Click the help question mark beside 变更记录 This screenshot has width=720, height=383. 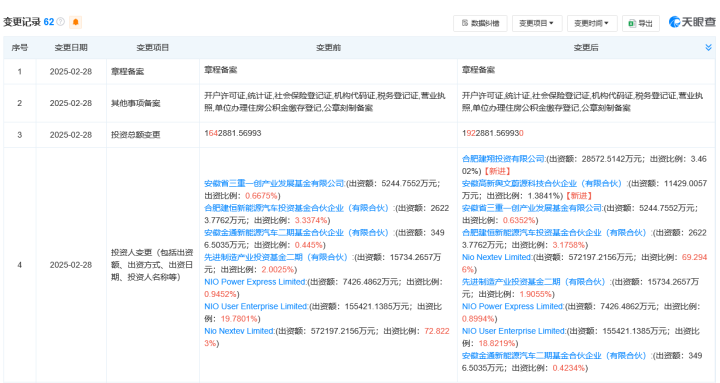tap(61, 22)
